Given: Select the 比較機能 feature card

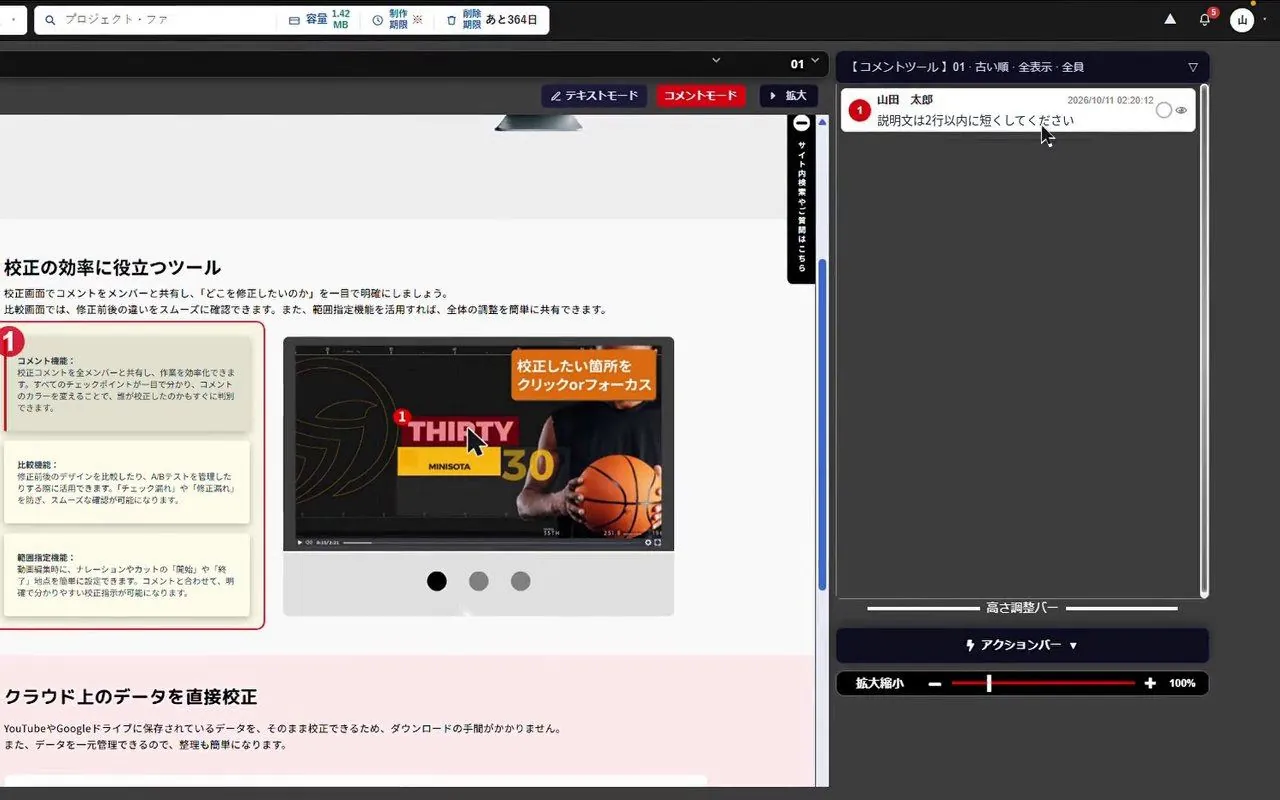Looking at the screenshot, I should [x=127, y=482].
